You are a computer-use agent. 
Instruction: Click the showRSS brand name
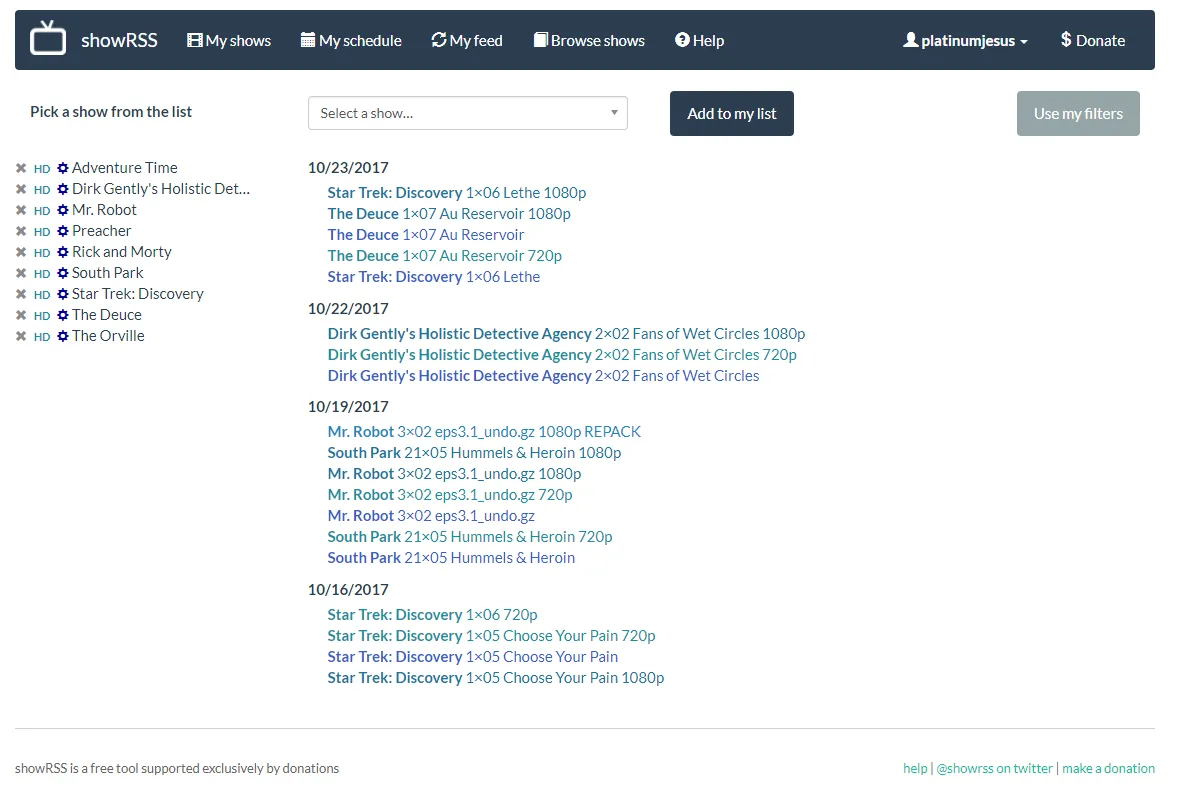[x=119, y=40]
